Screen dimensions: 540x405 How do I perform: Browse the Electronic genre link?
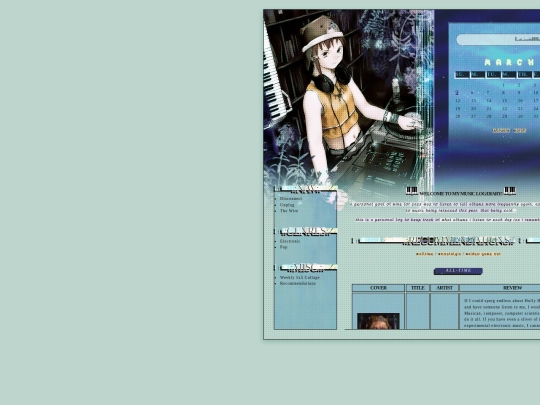(290, 241)
